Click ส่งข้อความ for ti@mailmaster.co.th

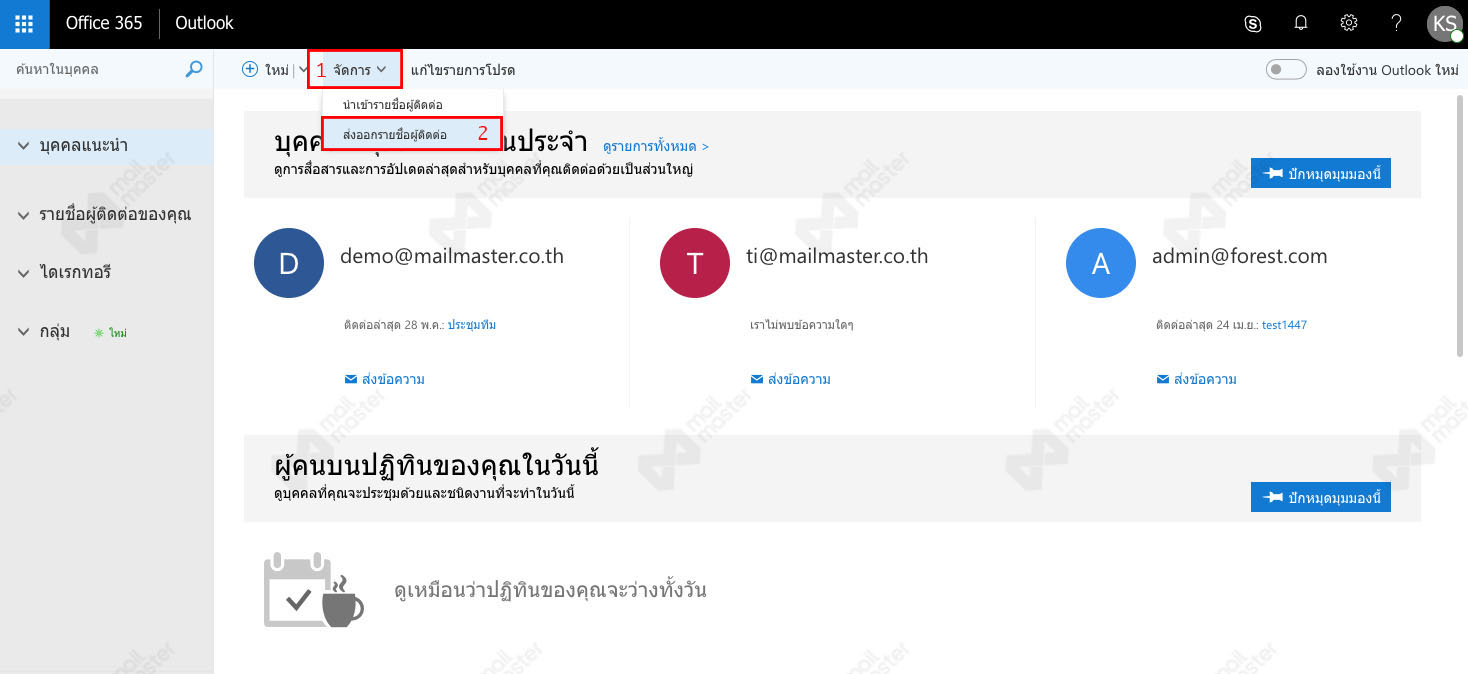tap(799, 379)
